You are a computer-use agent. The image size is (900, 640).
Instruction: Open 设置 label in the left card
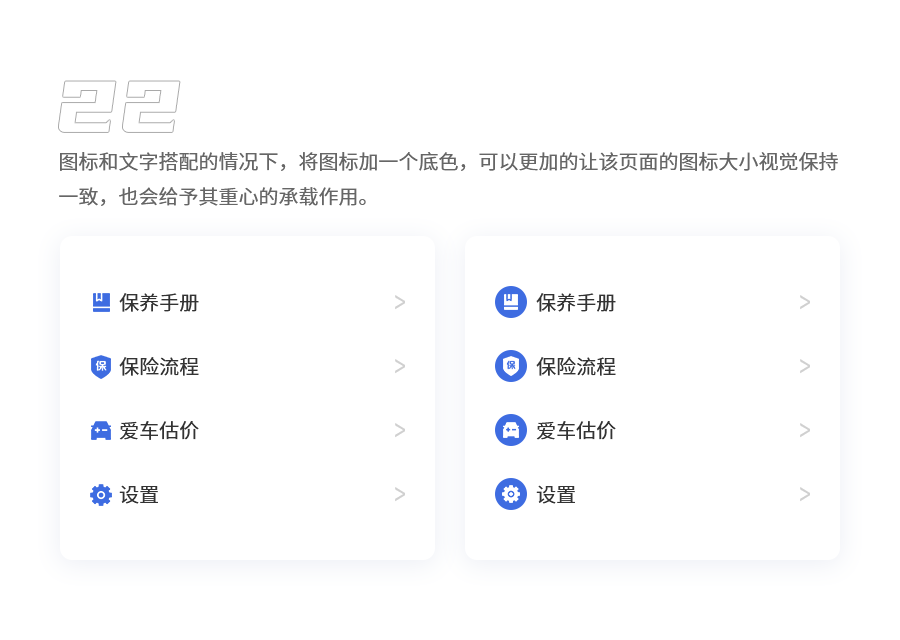pos(139,494)
